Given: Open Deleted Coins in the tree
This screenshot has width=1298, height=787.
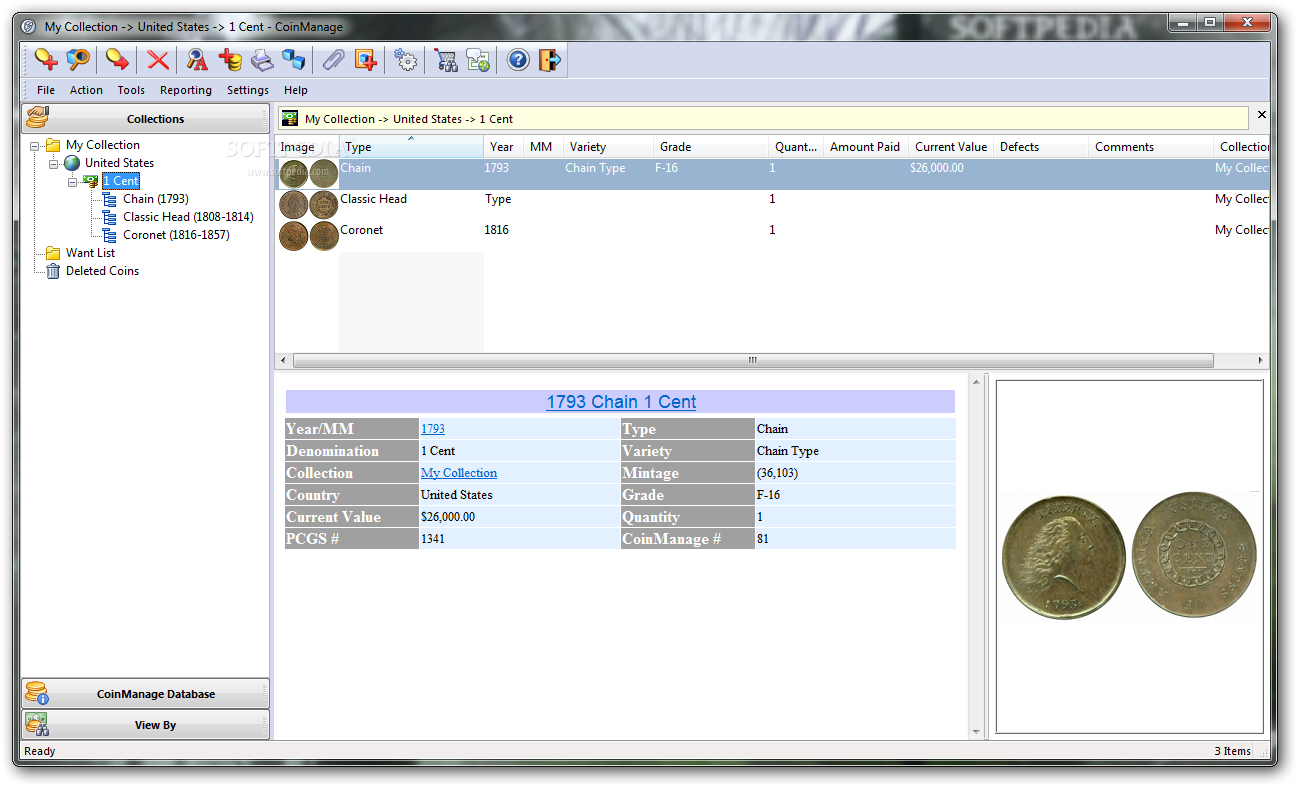Looking at the screenshot, I should tap(102, 271).
